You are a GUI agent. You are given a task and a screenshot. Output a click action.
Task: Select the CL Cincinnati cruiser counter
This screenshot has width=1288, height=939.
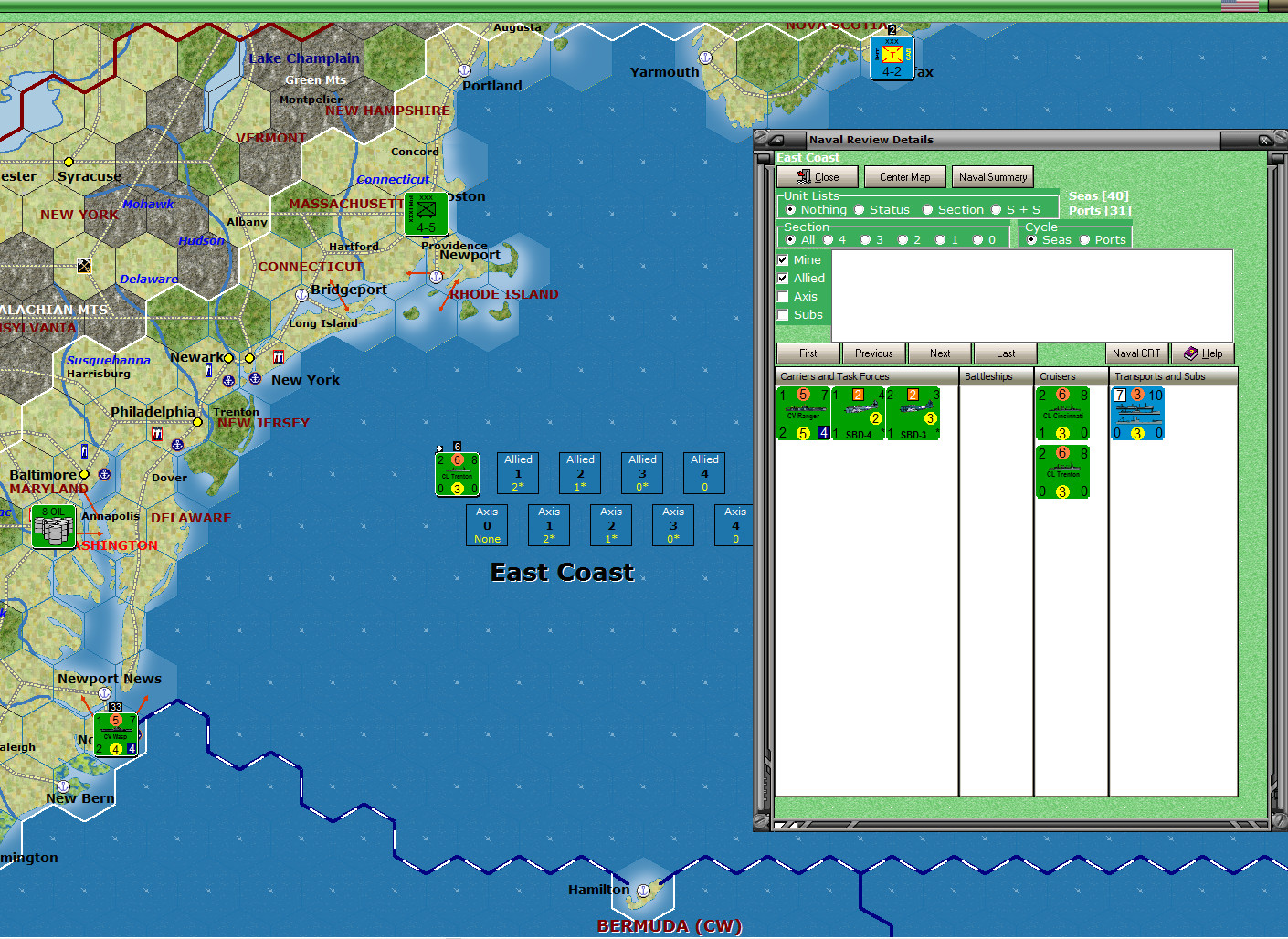pyautogui.click(x=1062, y=413)
